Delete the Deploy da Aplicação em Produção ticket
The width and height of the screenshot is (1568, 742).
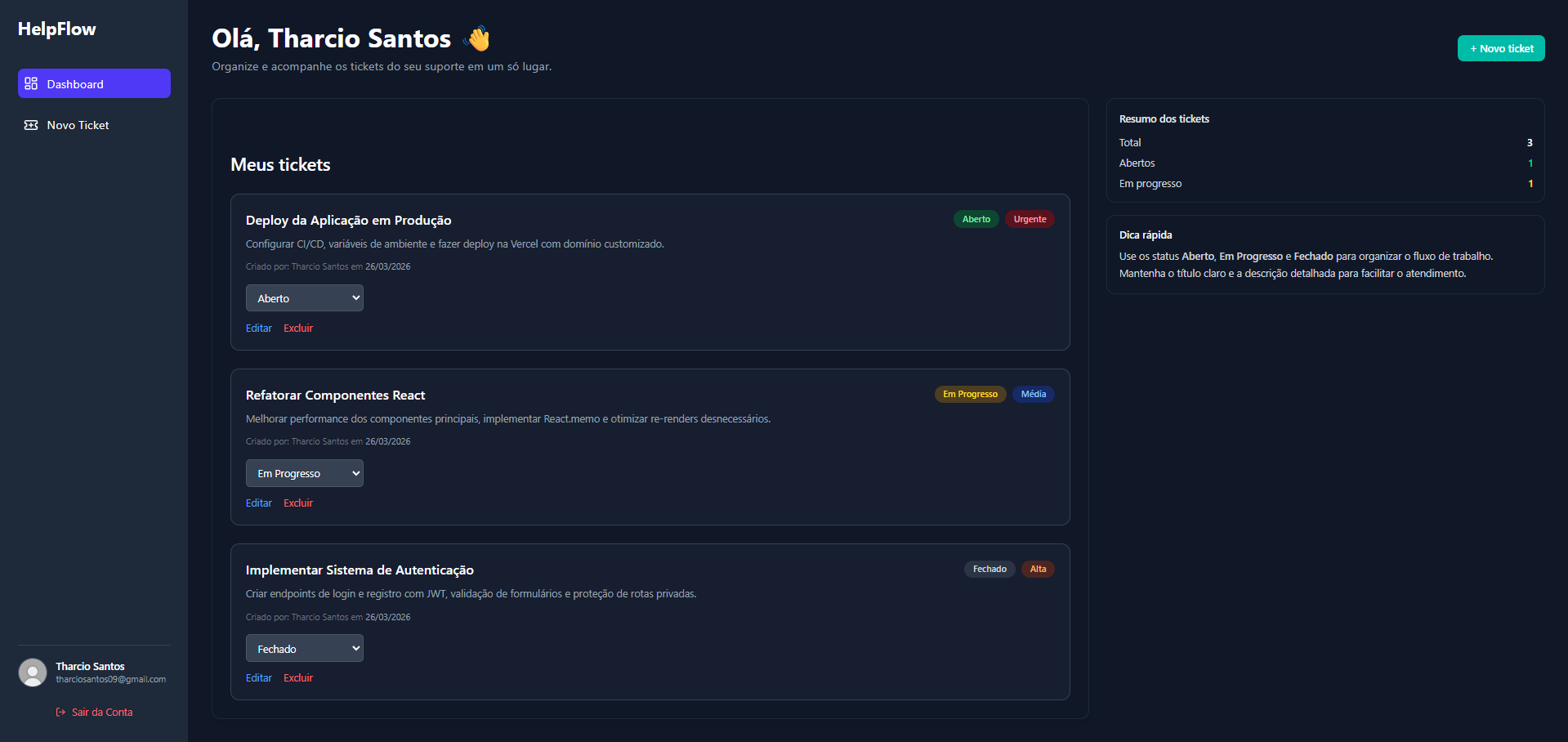click(298, 328)
